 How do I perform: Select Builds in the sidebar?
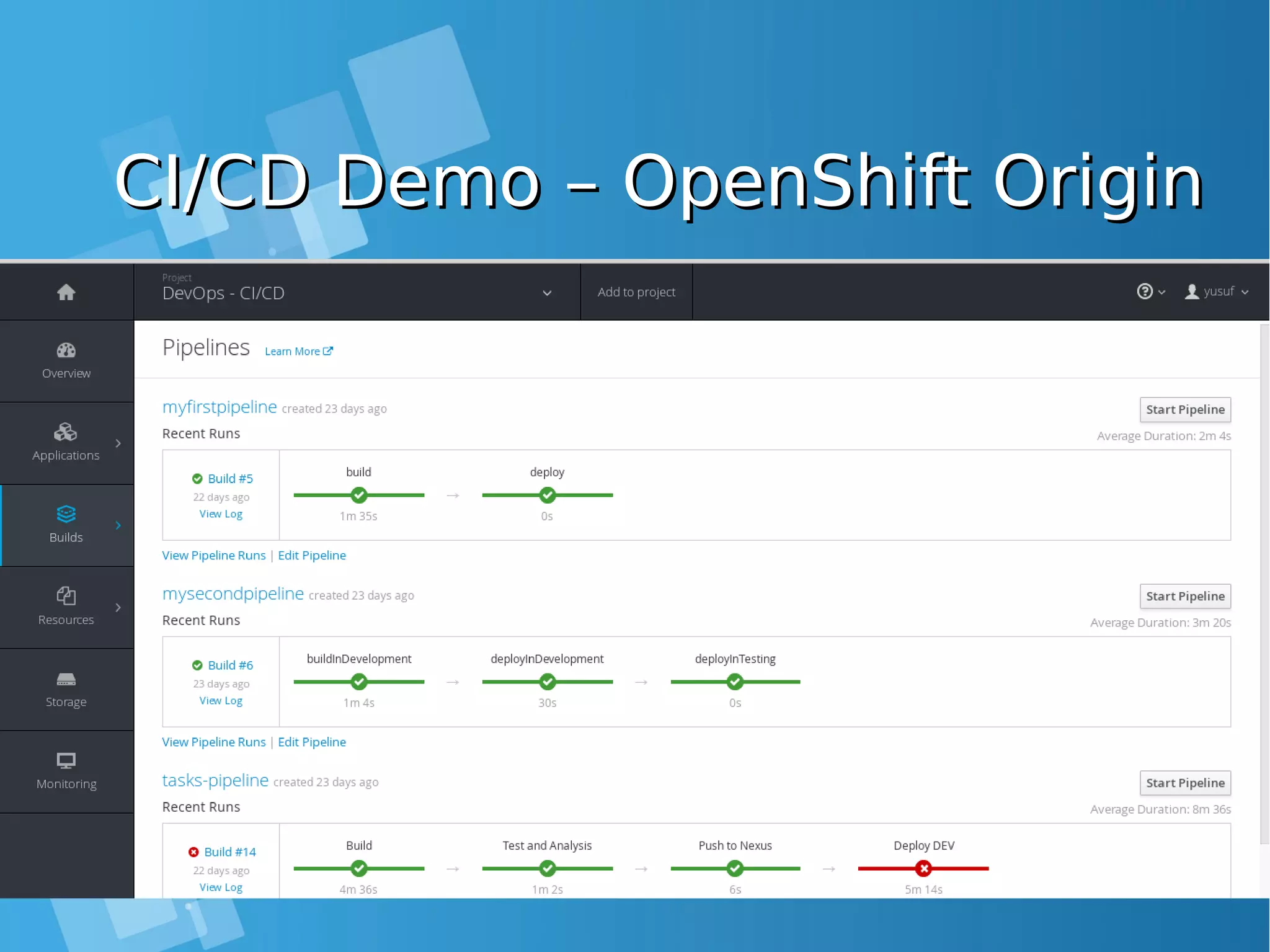(x=66, y=526)
